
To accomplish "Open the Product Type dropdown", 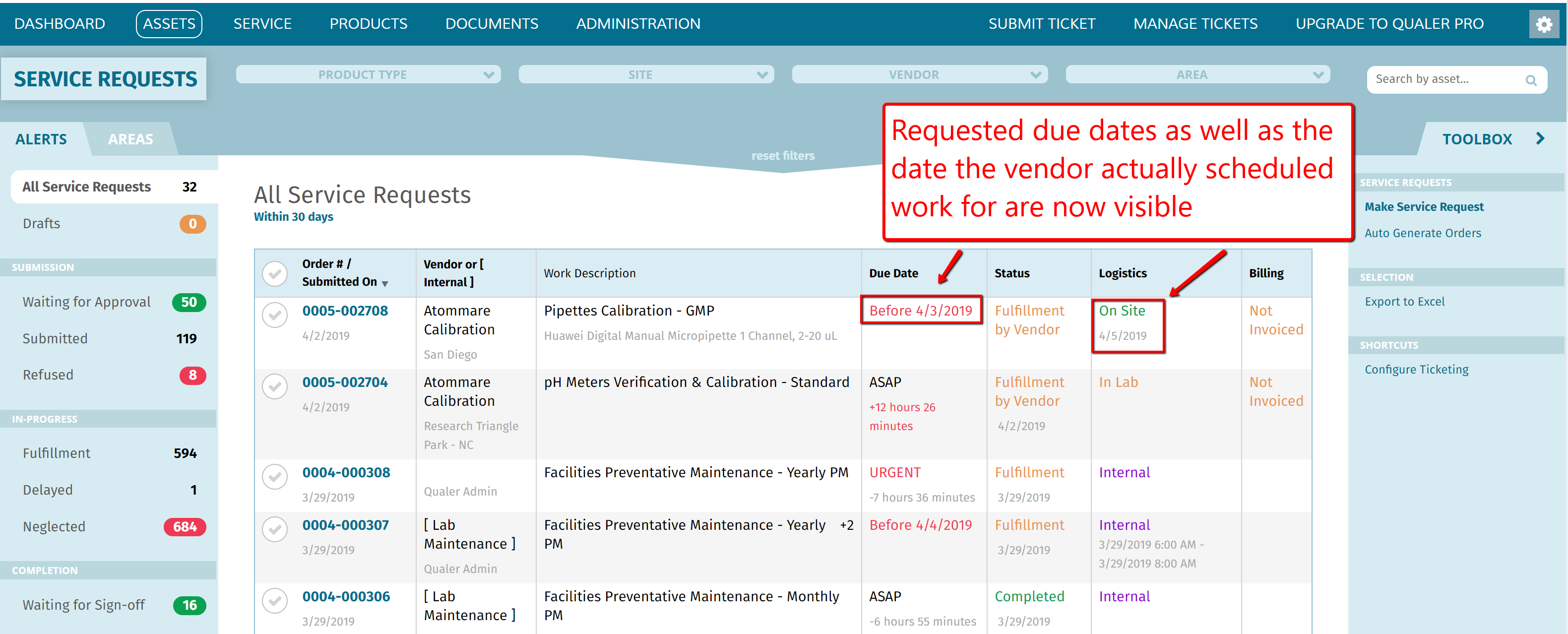I will (x=368, y=74).
